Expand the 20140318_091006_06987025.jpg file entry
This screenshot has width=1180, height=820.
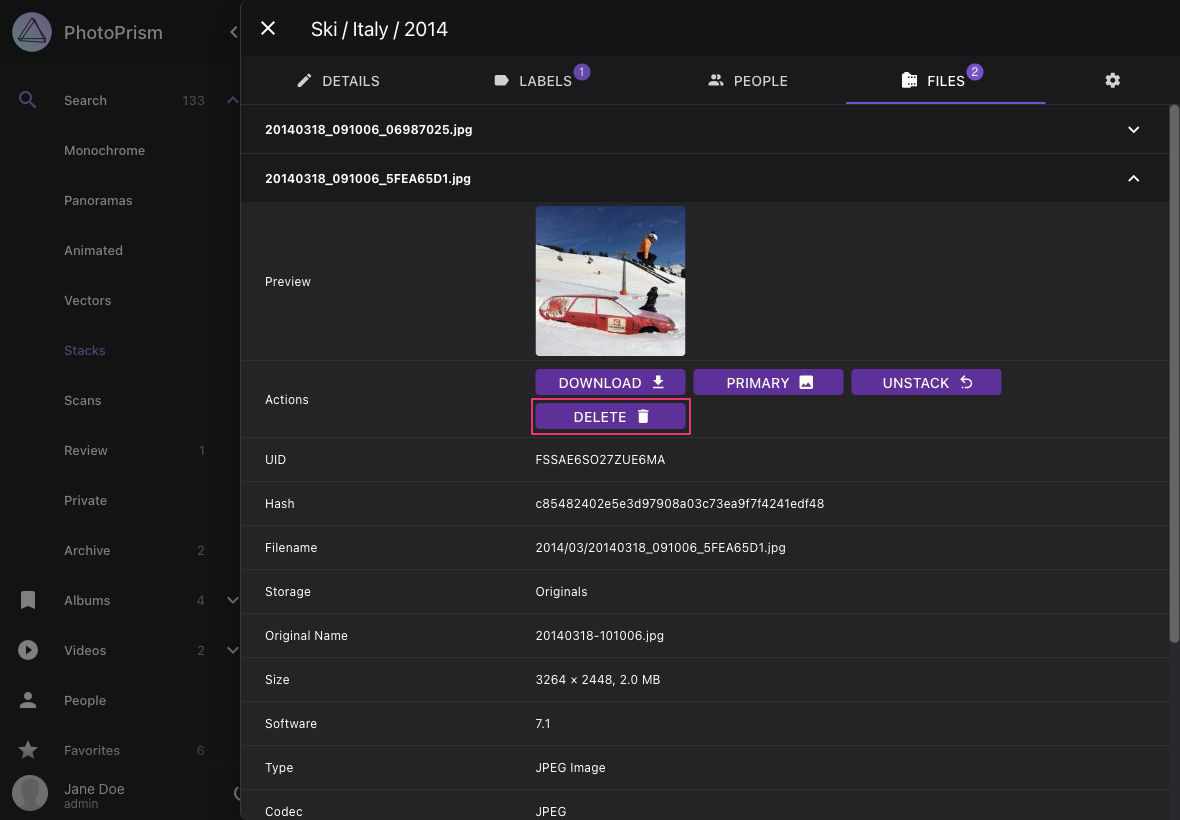pyautogui.click(x=1133, y=129)
